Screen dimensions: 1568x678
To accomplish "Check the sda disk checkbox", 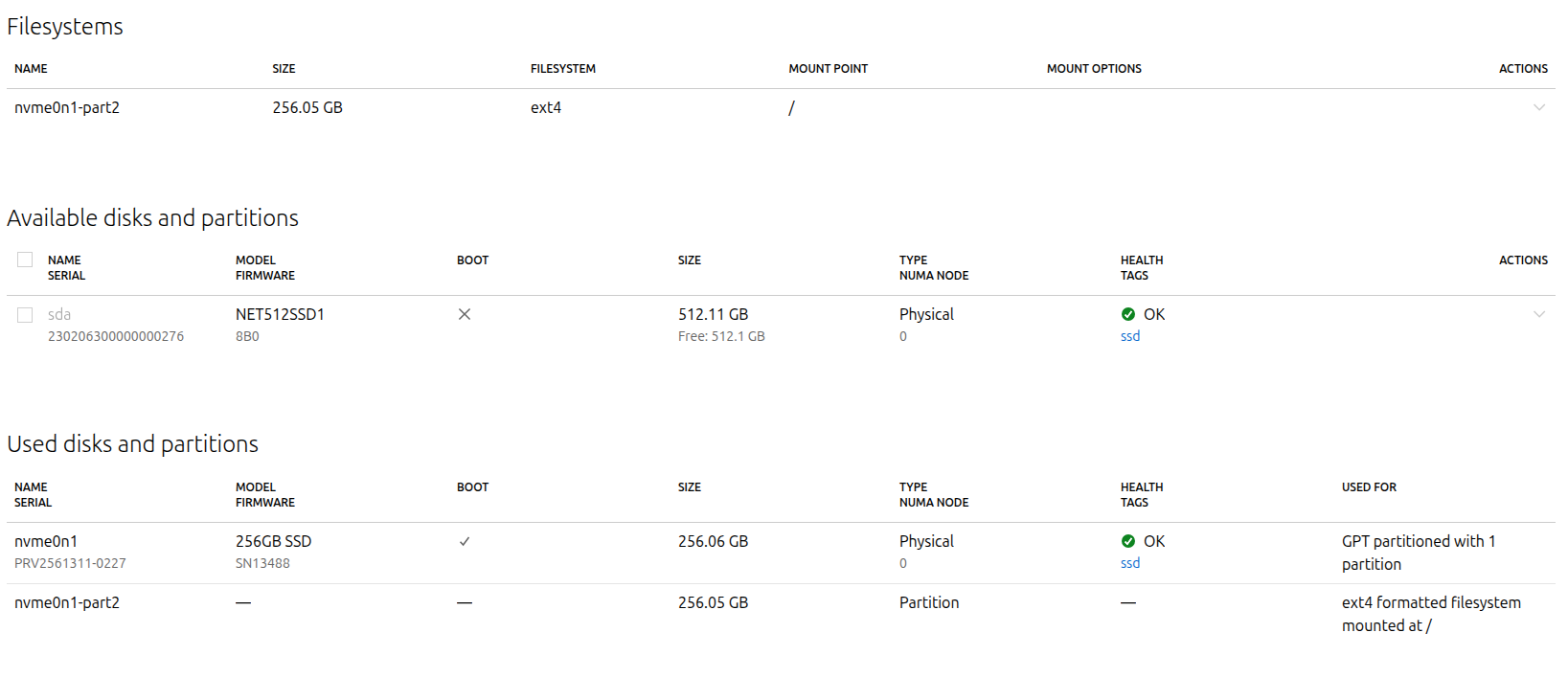I will click(x=25, y=315).
